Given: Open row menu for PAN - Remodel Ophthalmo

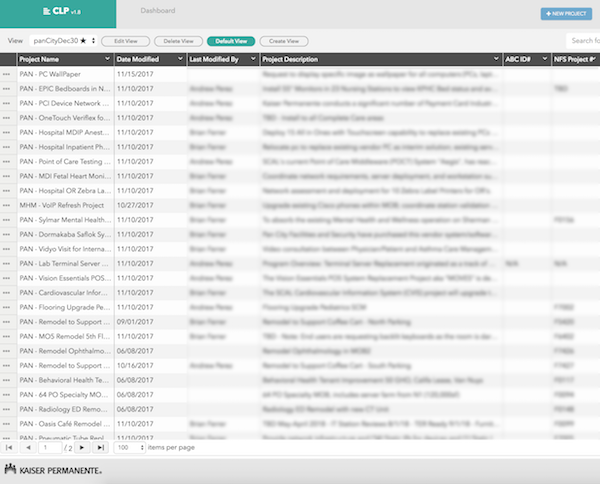Looking at the screenshot, I should [x=7, y=351].
